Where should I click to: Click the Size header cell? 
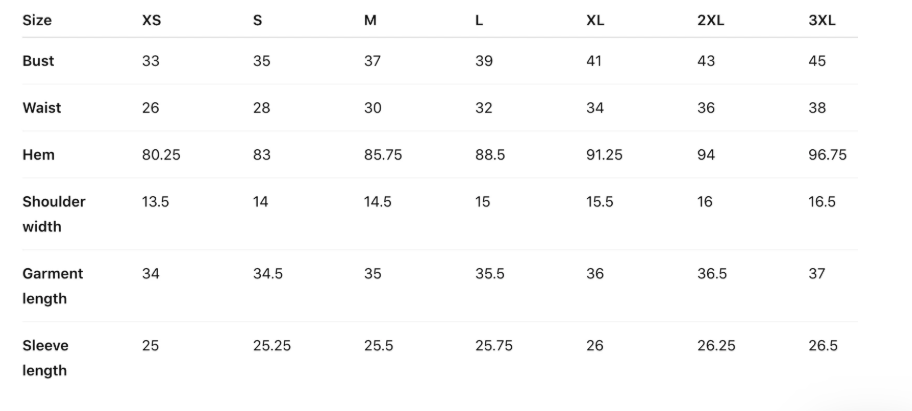point(36,20)
